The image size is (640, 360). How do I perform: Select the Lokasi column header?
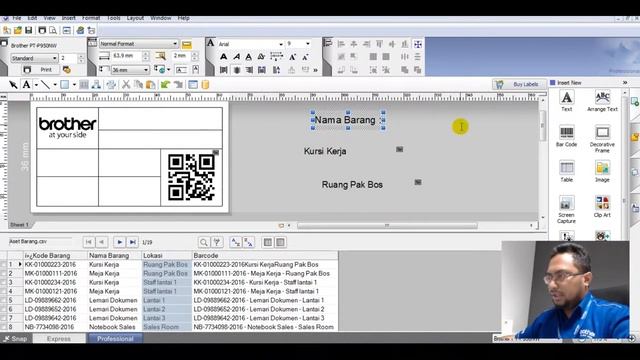167,256
